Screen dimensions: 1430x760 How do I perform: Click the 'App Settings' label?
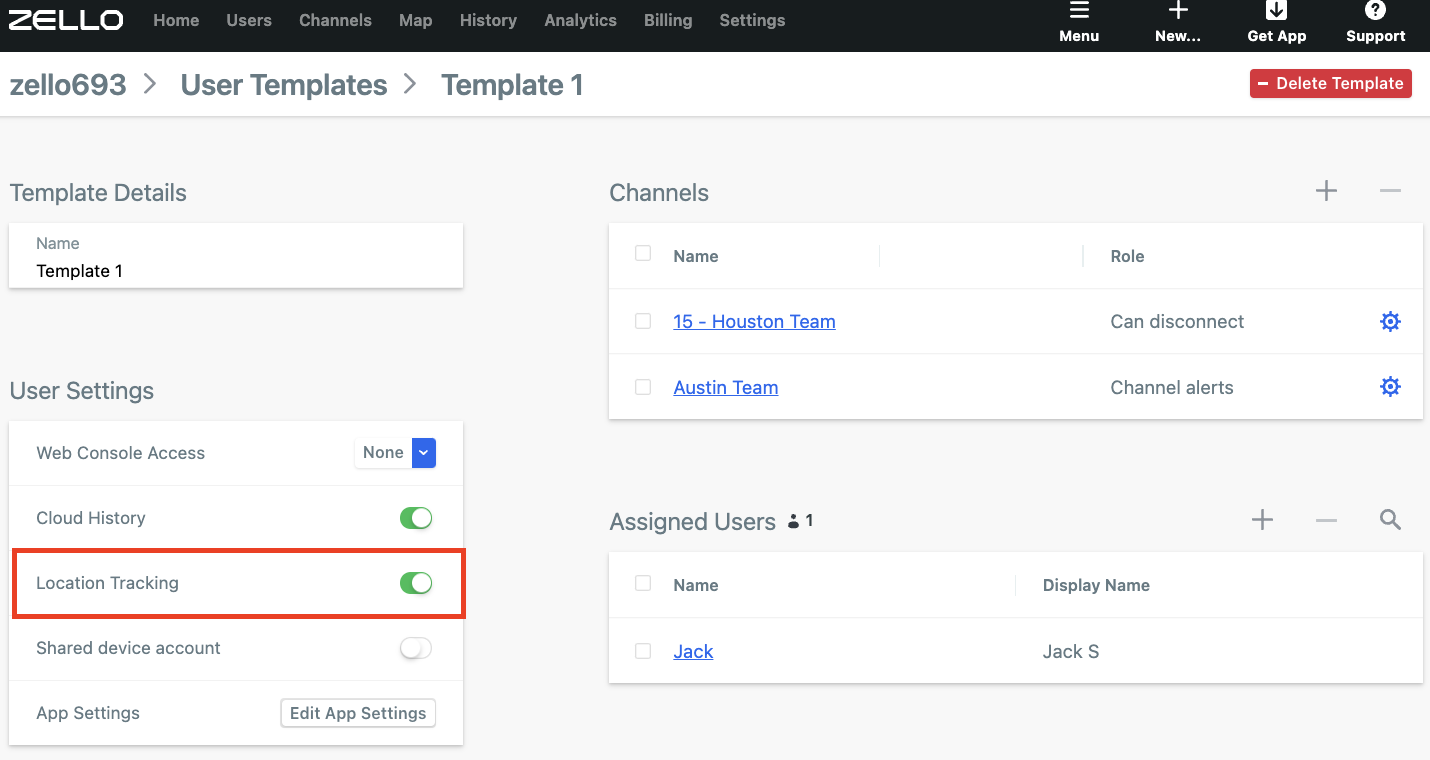(x=88, y=713)
